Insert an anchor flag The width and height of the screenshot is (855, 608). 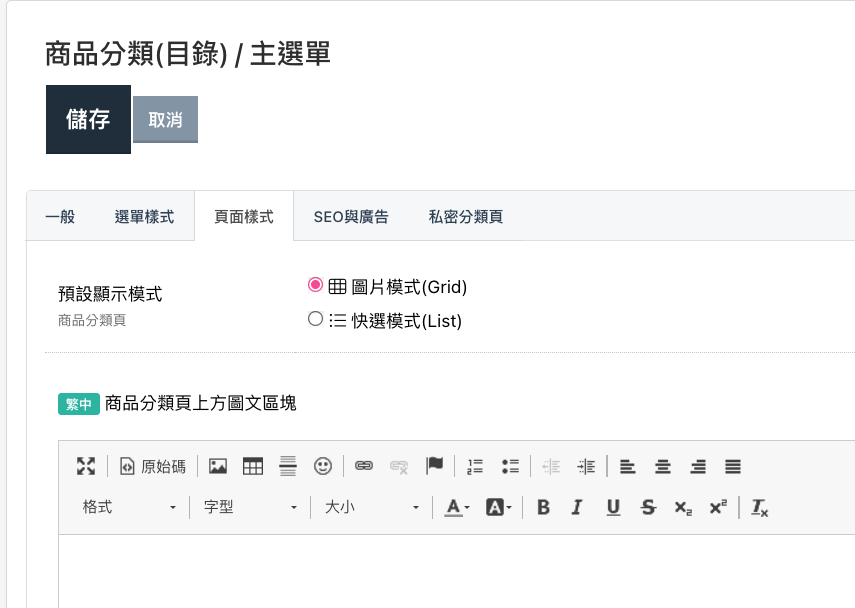[x=434, y=466]
